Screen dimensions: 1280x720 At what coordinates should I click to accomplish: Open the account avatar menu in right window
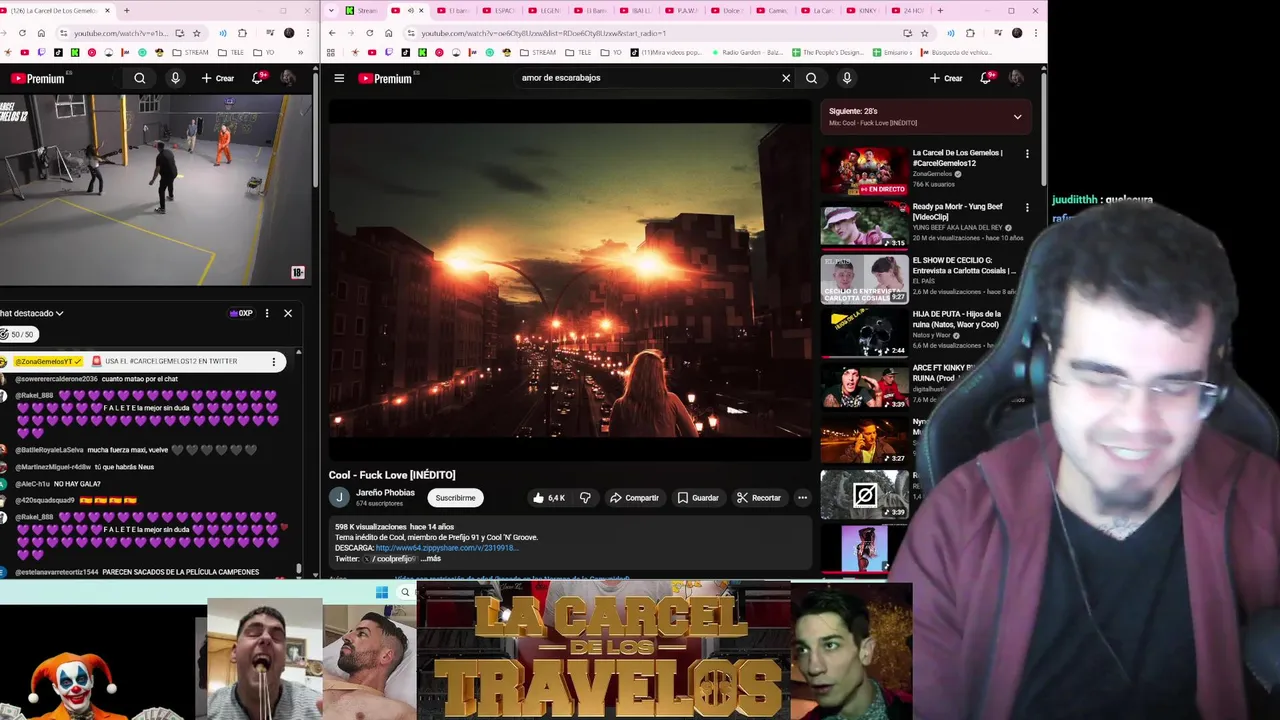[1016, 78]
